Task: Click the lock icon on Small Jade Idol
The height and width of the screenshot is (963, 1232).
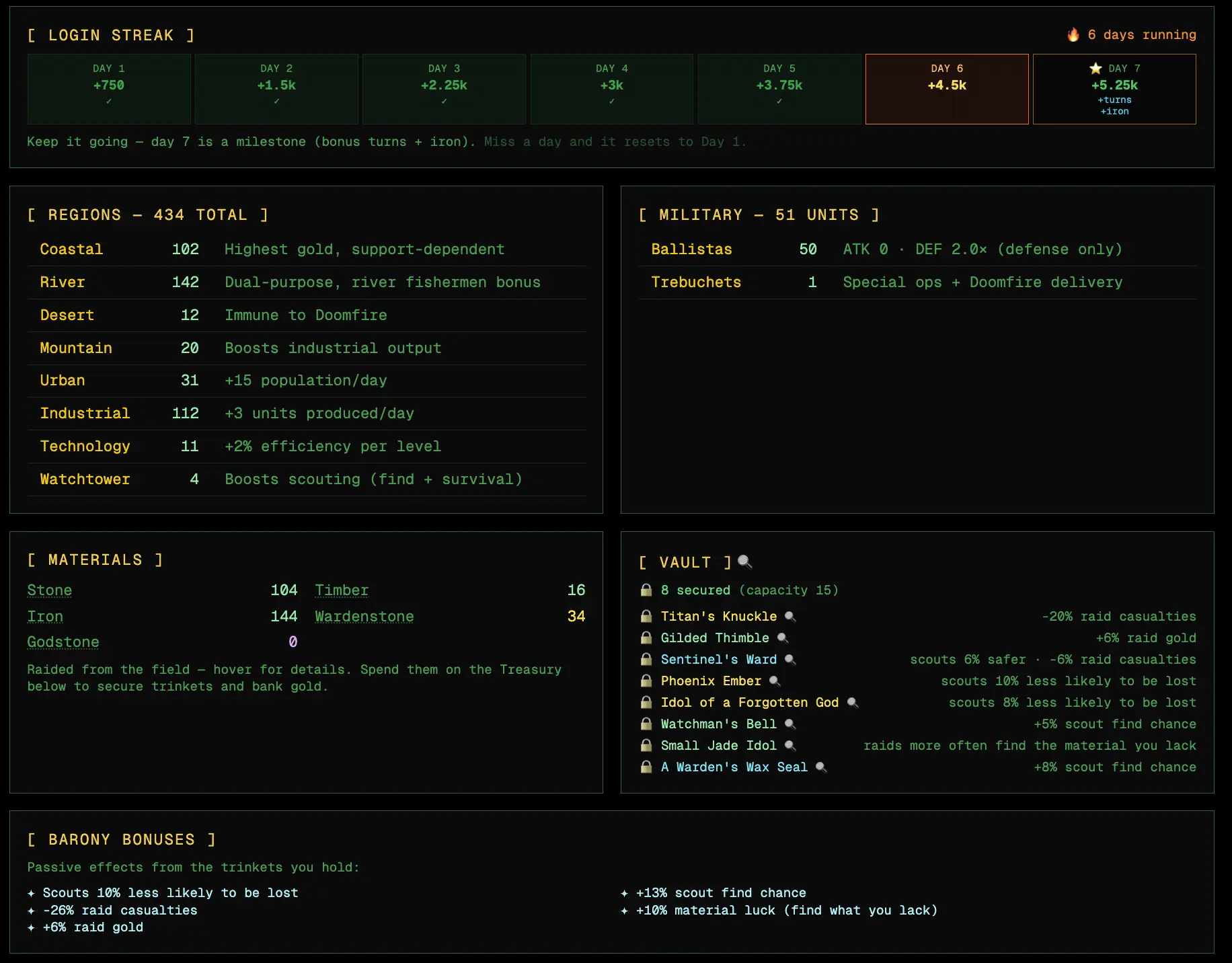Action: click(646, 745)
